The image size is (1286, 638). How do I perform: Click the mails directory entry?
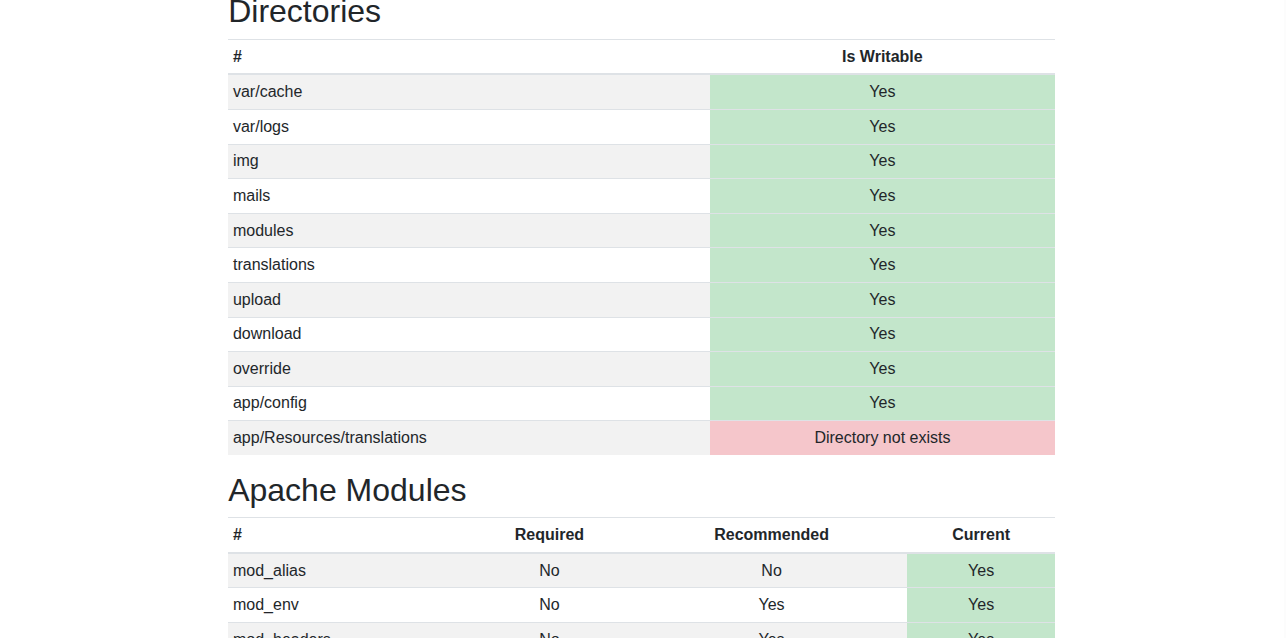(251, 196)
